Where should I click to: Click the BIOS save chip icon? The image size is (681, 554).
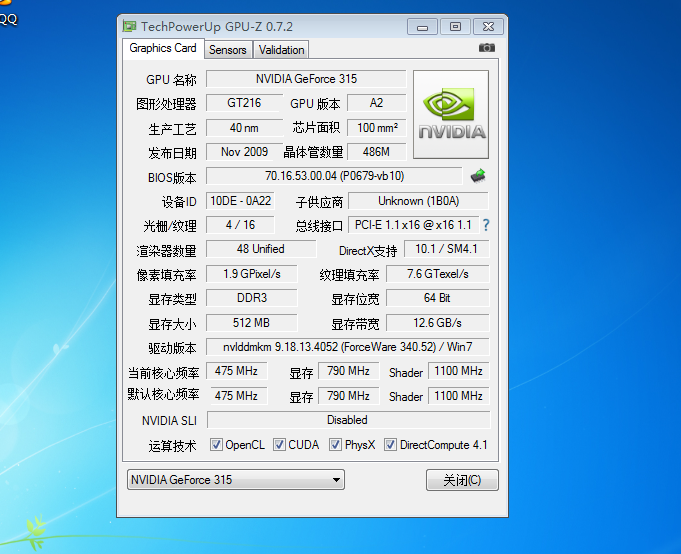[x=478, y=176]
